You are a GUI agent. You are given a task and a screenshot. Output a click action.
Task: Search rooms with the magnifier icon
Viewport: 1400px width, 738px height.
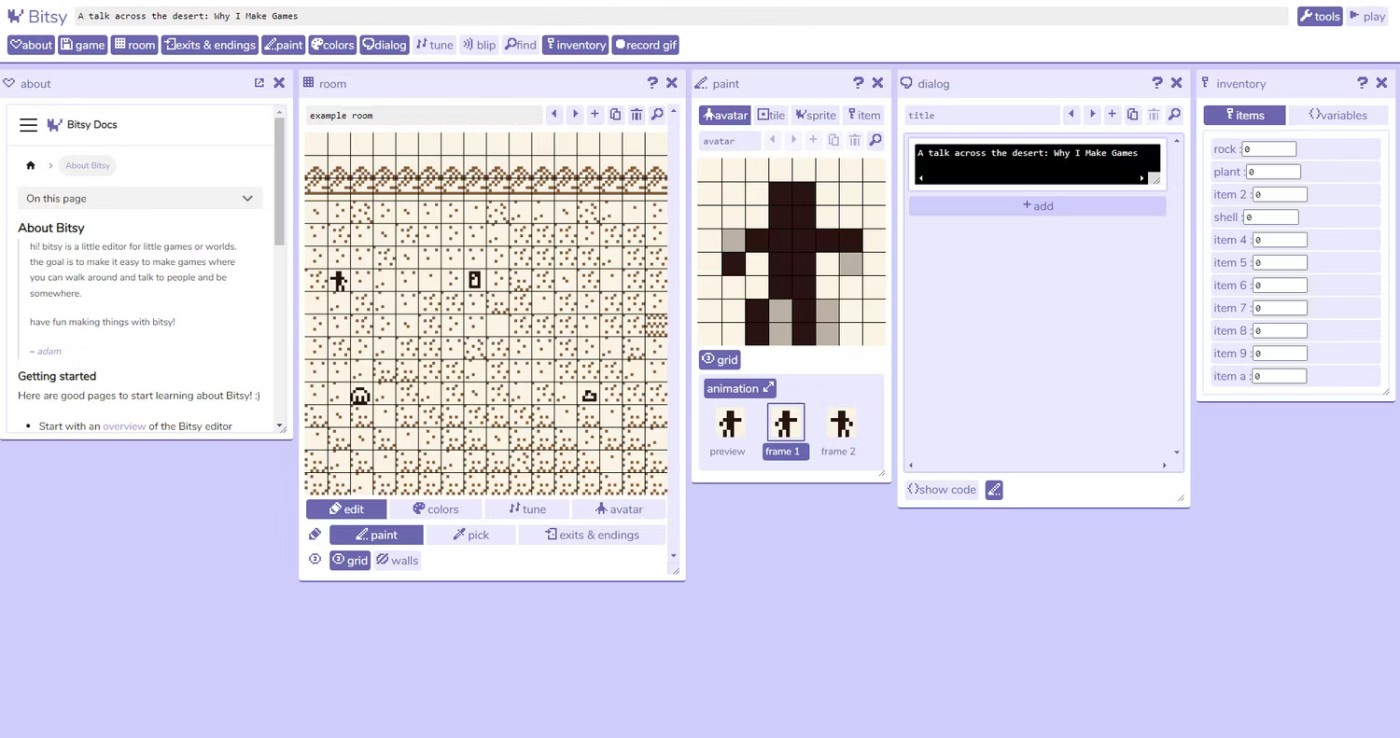(657, 115)
